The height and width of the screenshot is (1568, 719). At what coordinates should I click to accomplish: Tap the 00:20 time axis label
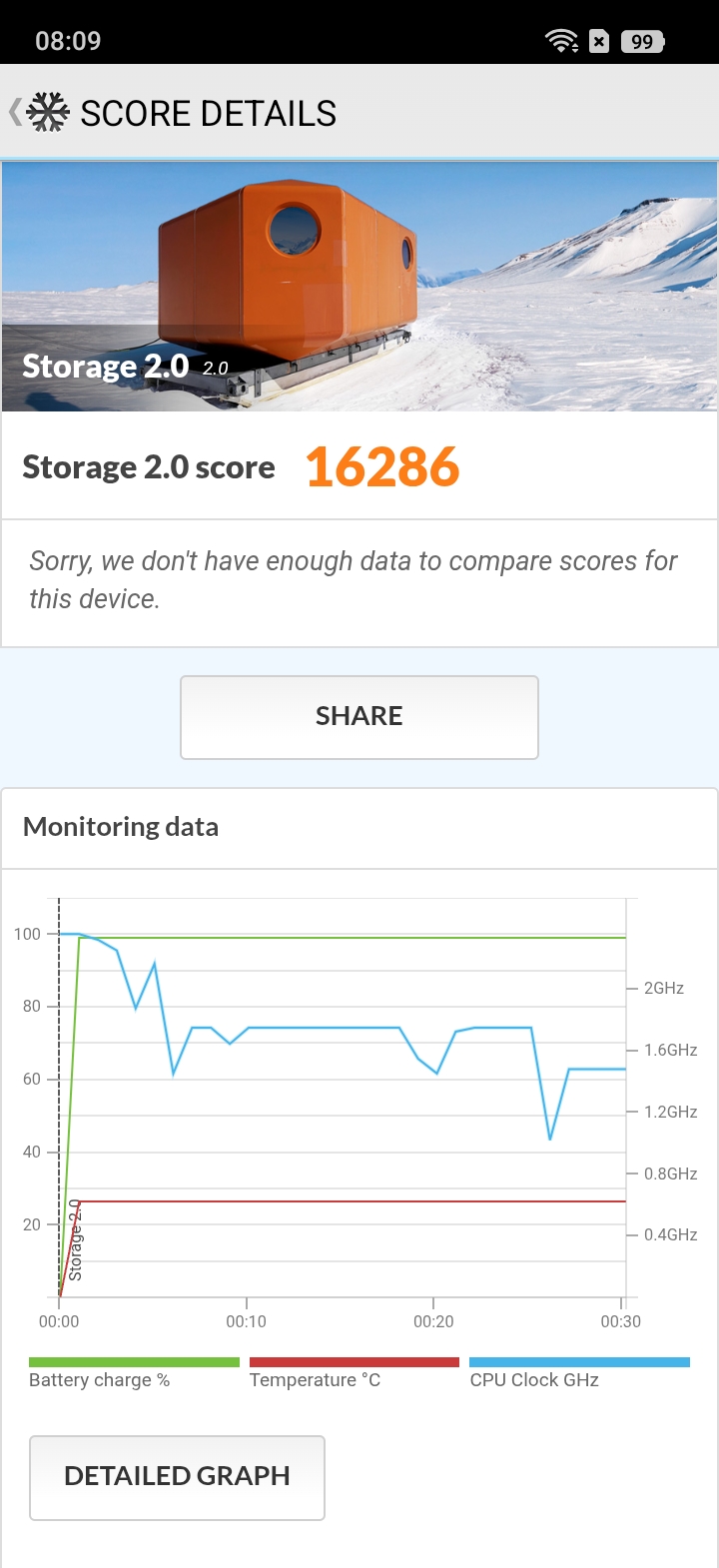433,1321
